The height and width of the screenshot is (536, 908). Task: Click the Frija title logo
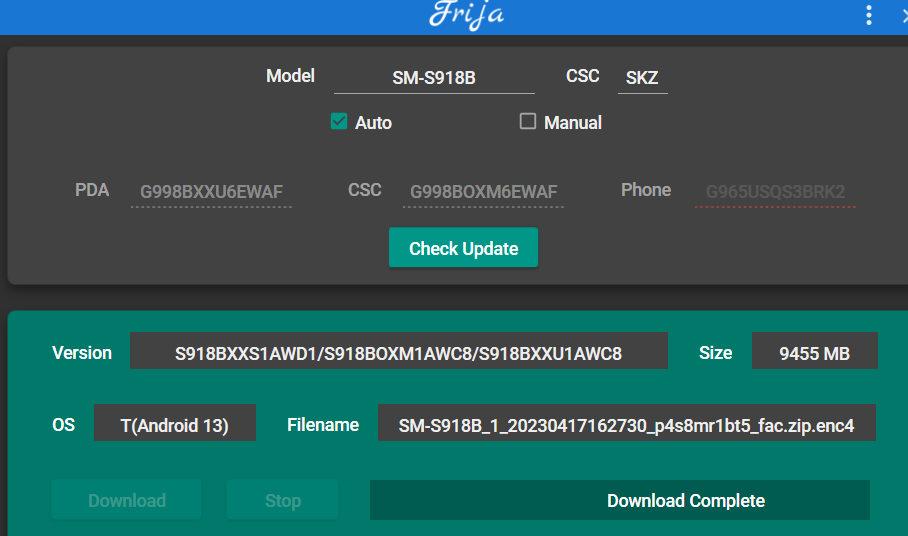click(467, 14)
